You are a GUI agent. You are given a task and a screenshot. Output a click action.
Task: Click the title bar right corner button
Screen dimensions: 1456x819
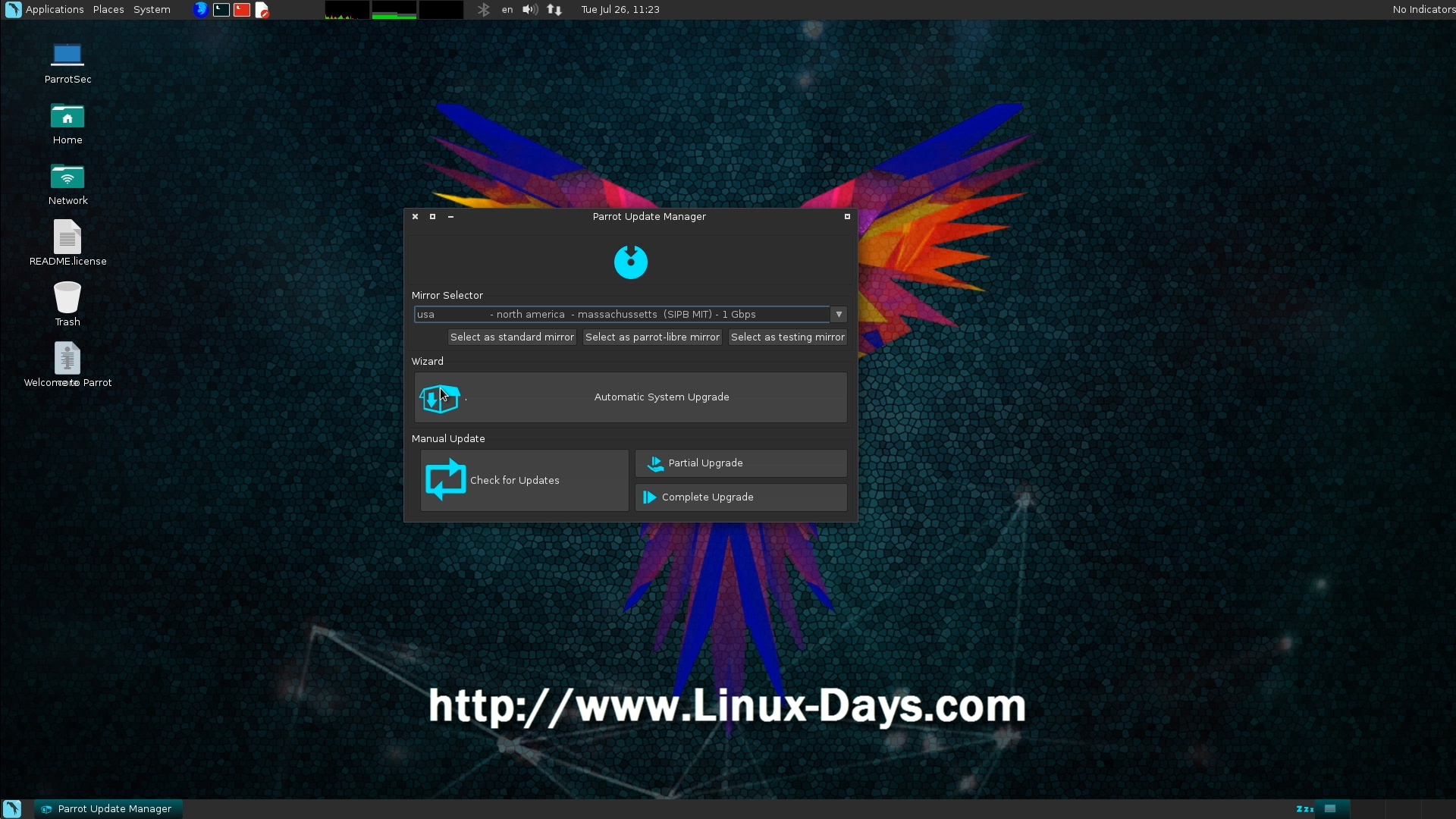[x=847, y=217]
